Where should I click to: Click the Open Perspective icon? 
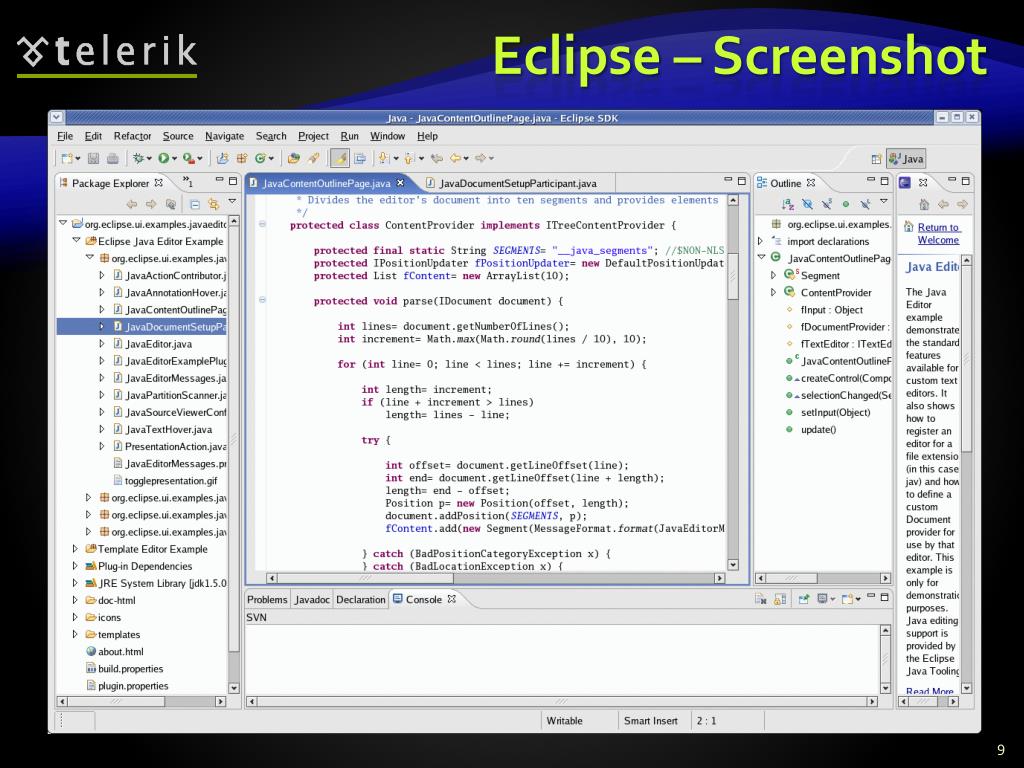[x=876, y=159]
